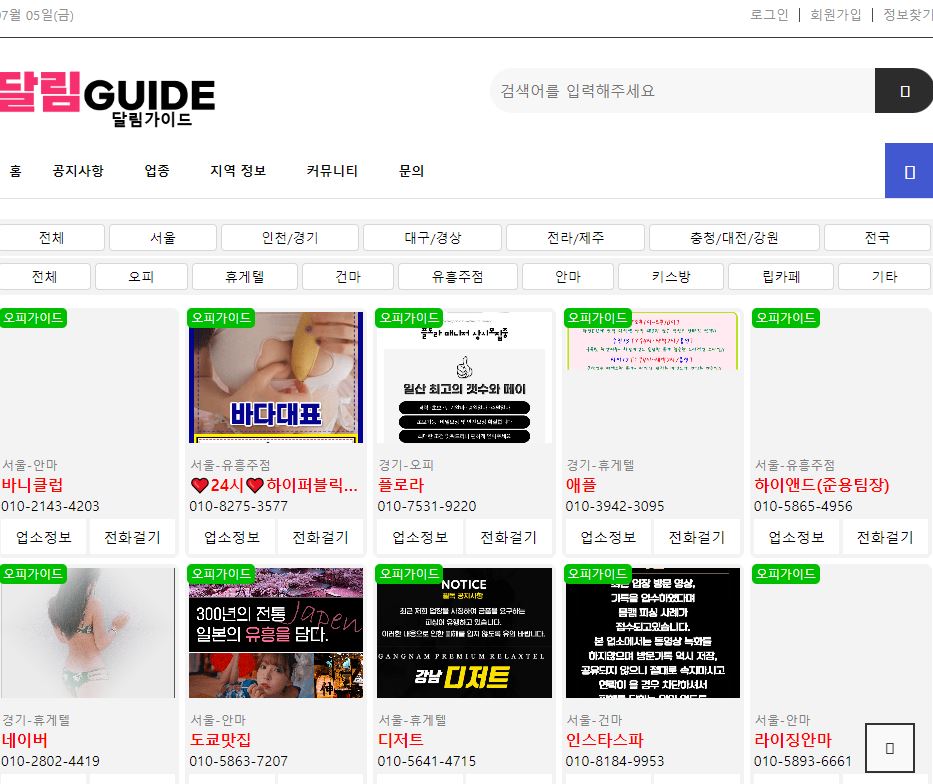Screen dimensions: 933x784
Task: Focus the 검색어를 입력해주세요 search field
Action: pyautogui.click(x=682, y=90)
